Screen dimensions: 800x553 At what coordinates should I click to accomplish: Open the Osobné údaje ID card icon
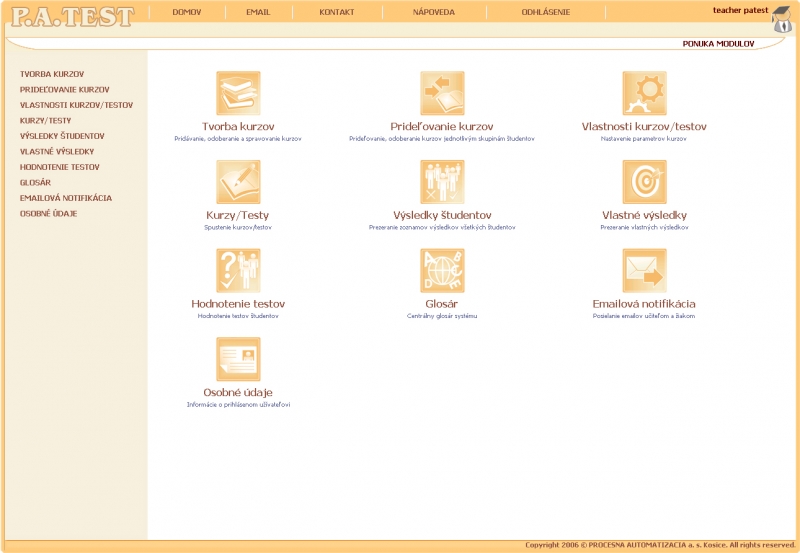[x=238, y=359]
